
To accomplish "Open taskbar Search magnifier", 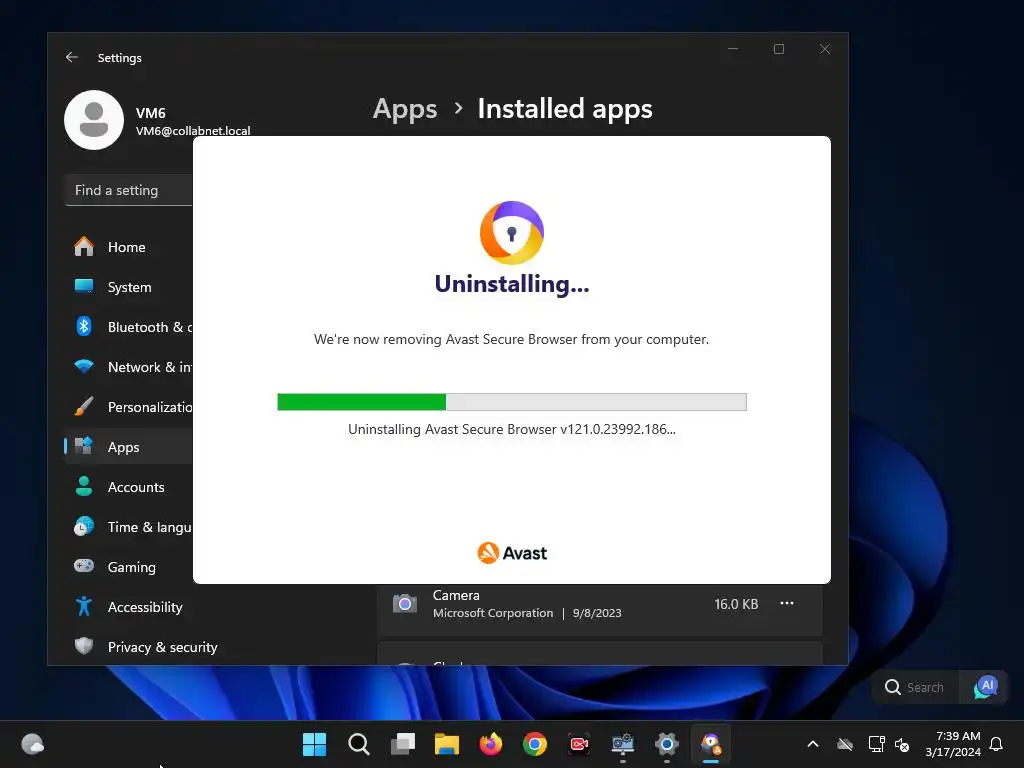I will pos(359,744).
